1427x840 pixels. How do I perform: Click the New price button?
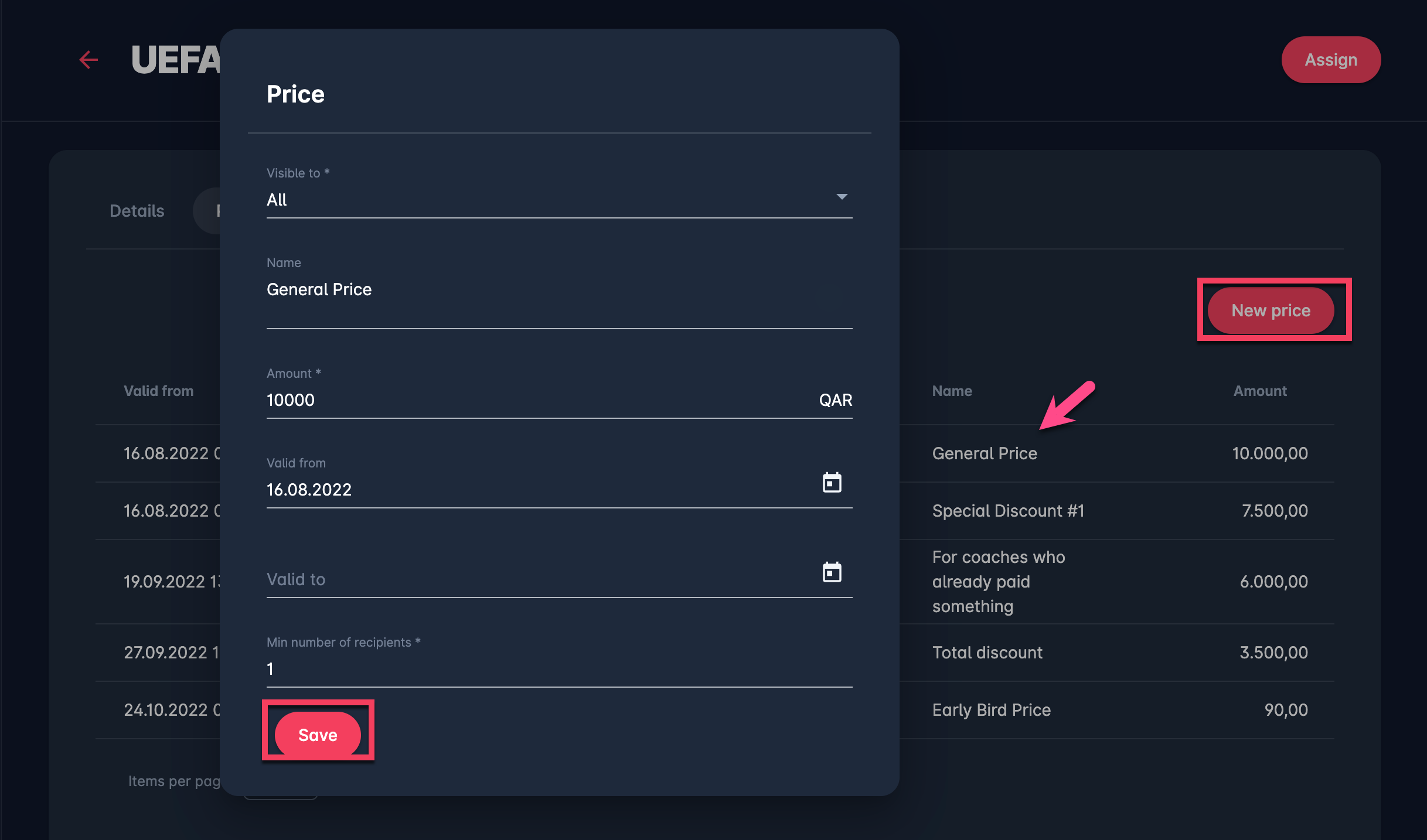(1271, 310)
